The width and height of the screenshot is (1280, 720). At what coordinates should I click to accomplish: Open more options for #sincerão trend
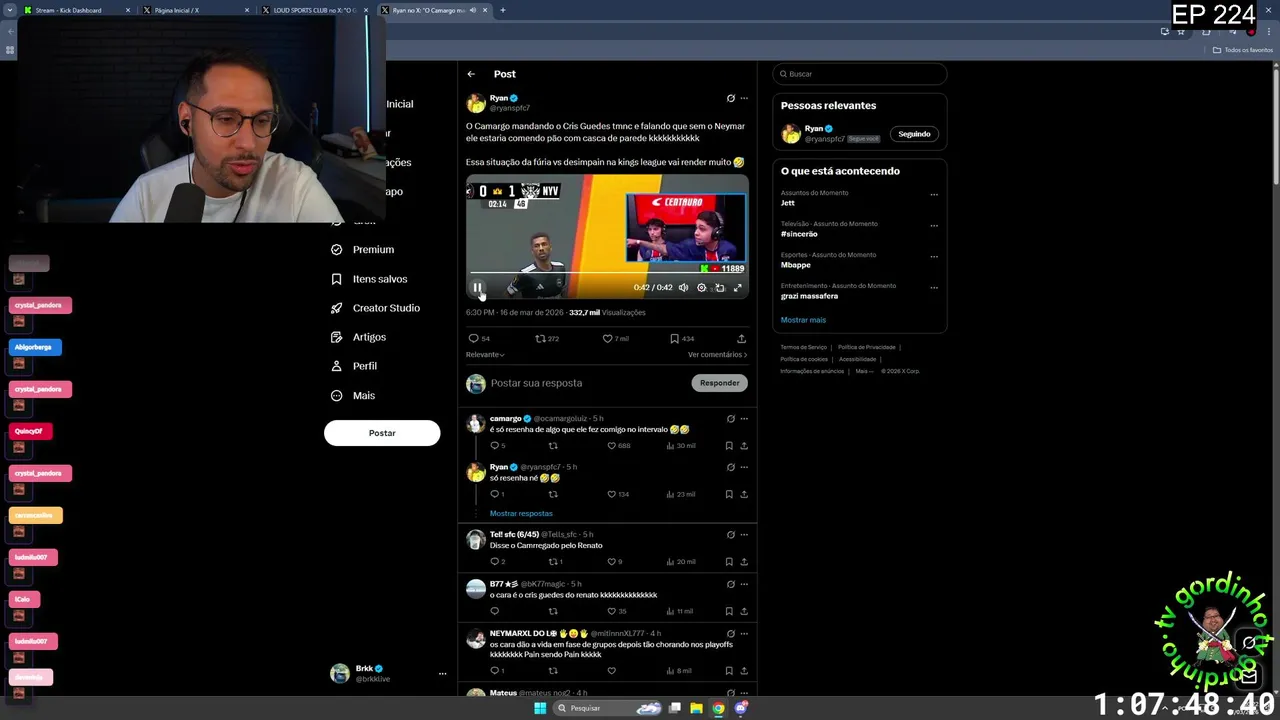[934, 226]
